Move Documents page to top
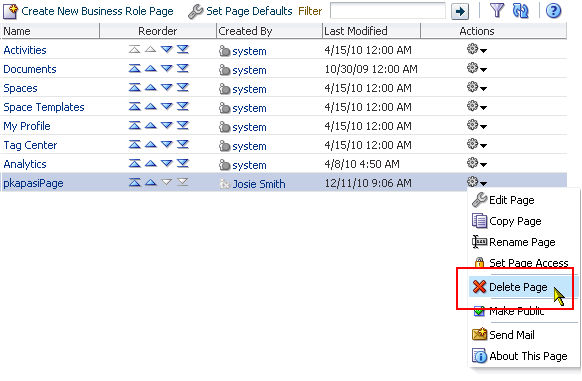This screenshot has width=582, height=381. click(134, 68)
